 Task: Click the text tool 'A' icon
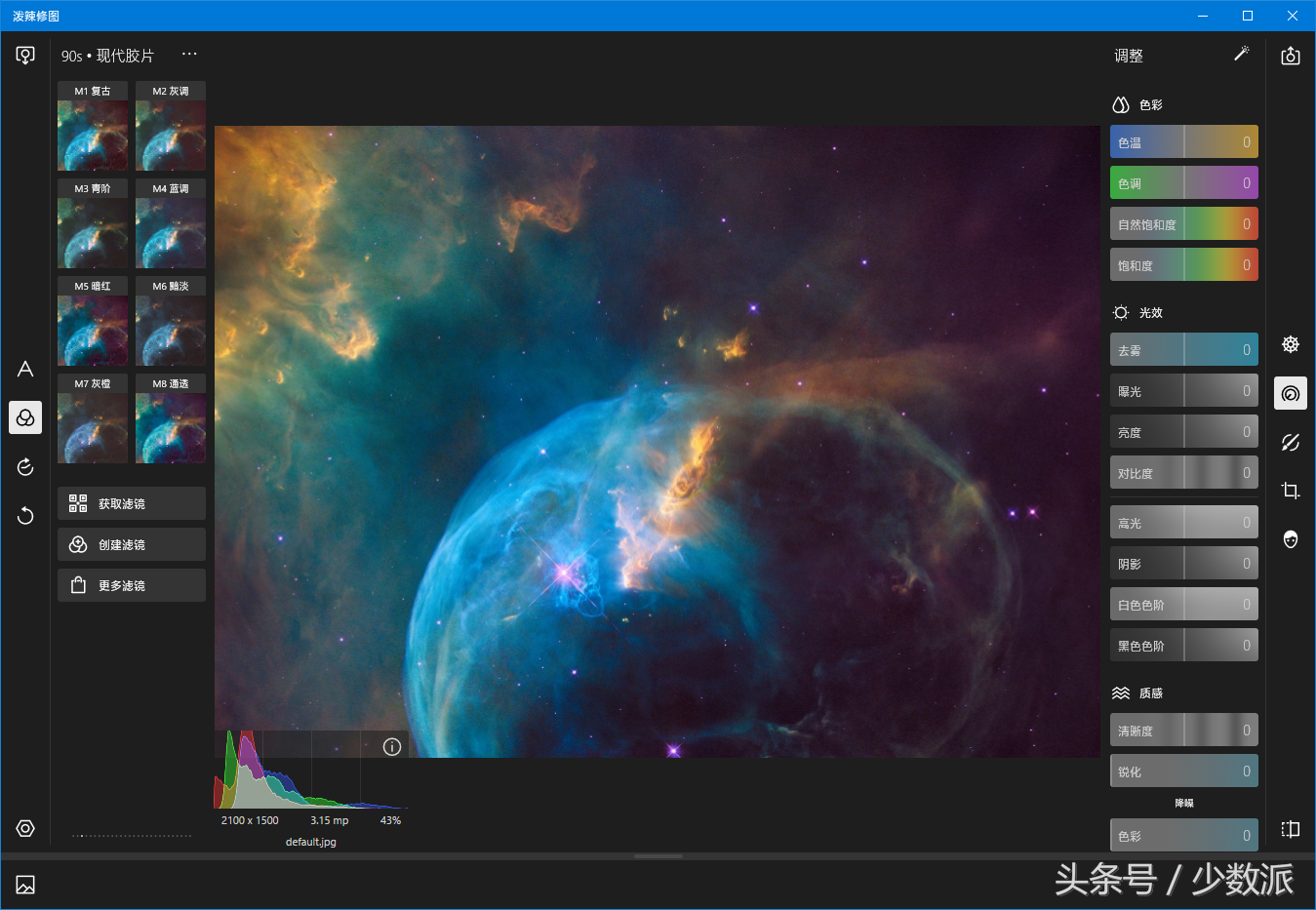[25, 369]
